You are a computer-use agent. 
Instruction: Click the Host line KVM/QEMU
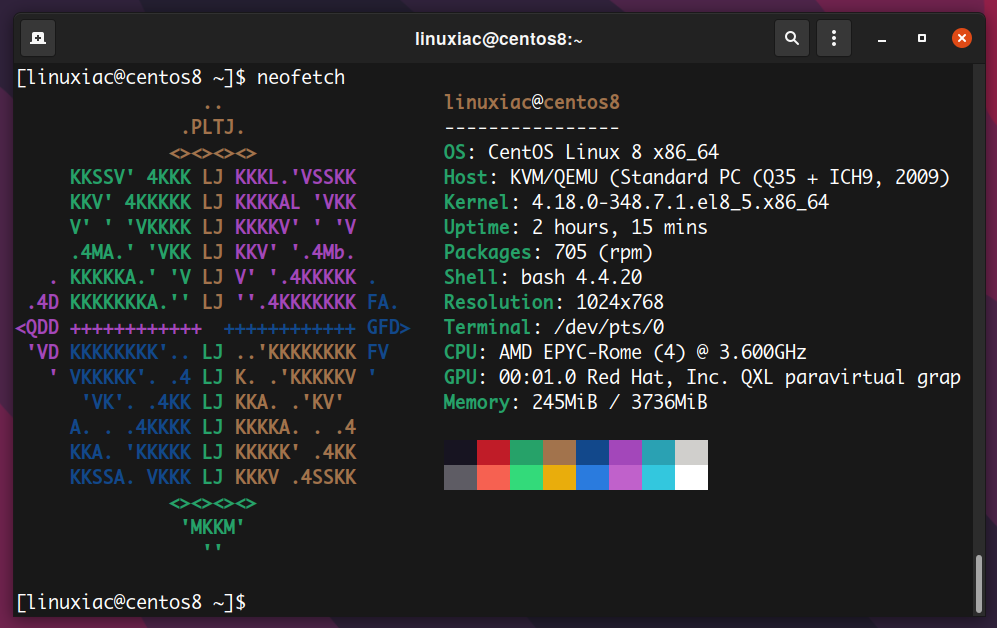tap(697, 177)
